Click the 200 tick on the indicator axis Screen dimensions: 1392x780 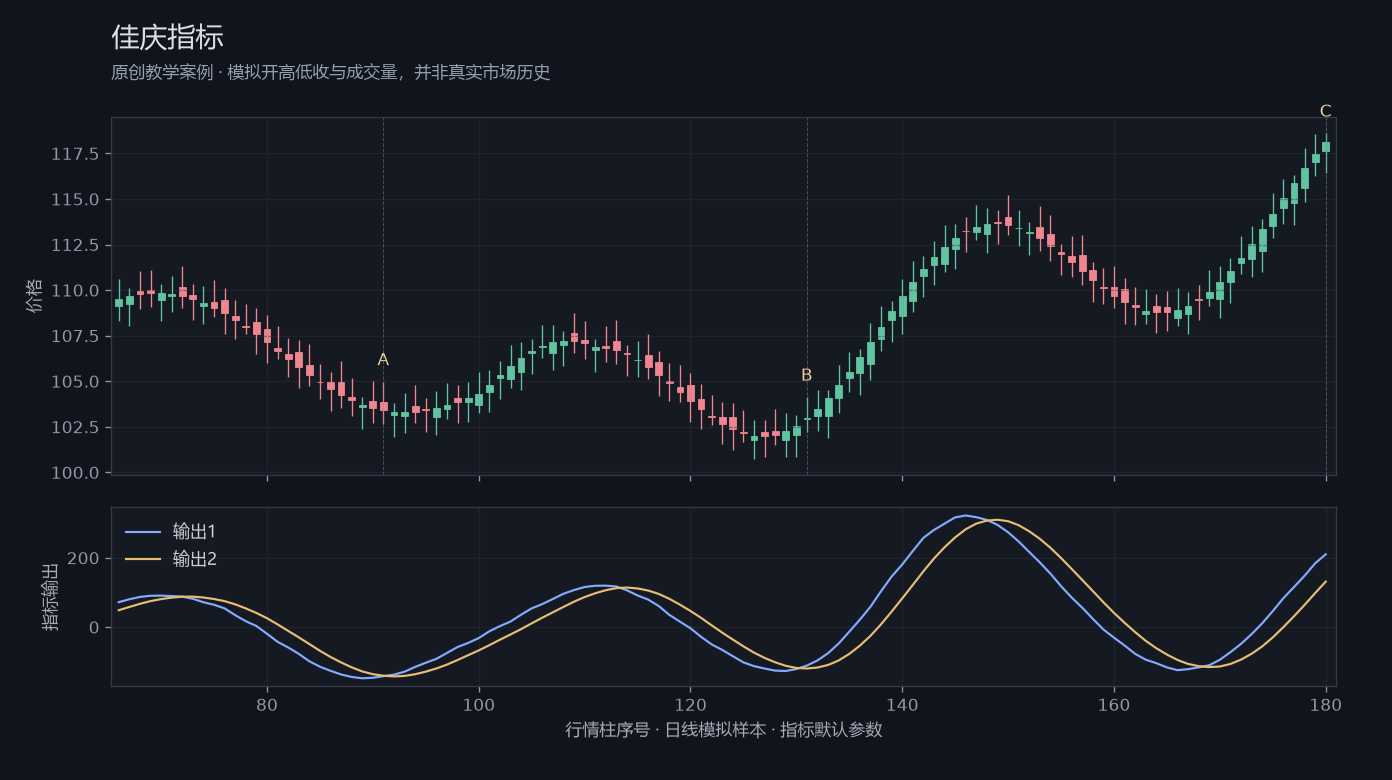[x=85, y=558]
